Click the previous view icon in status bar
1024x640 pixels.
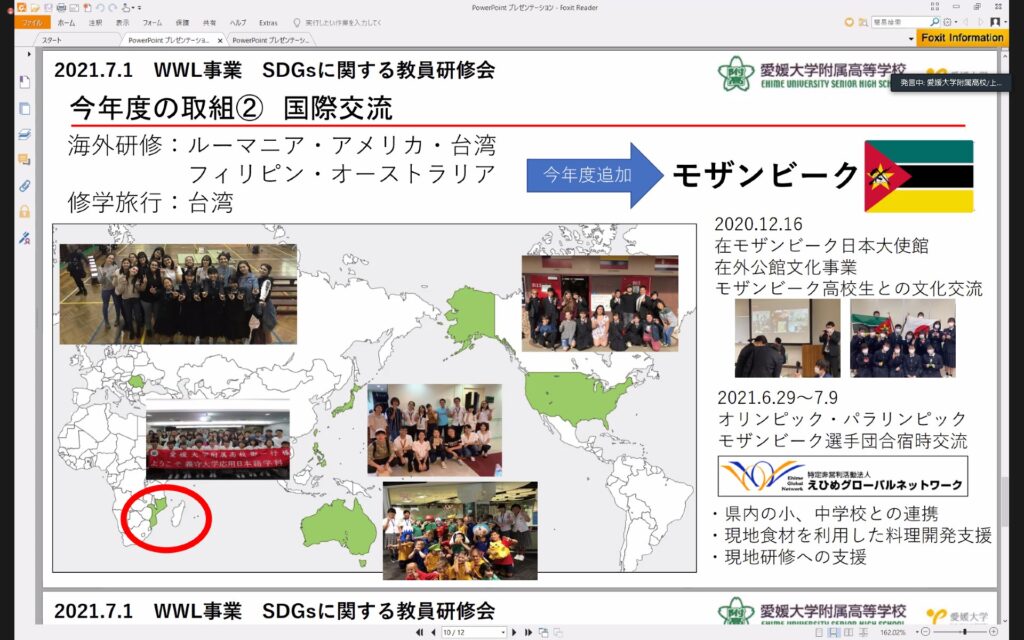[543, 632]
